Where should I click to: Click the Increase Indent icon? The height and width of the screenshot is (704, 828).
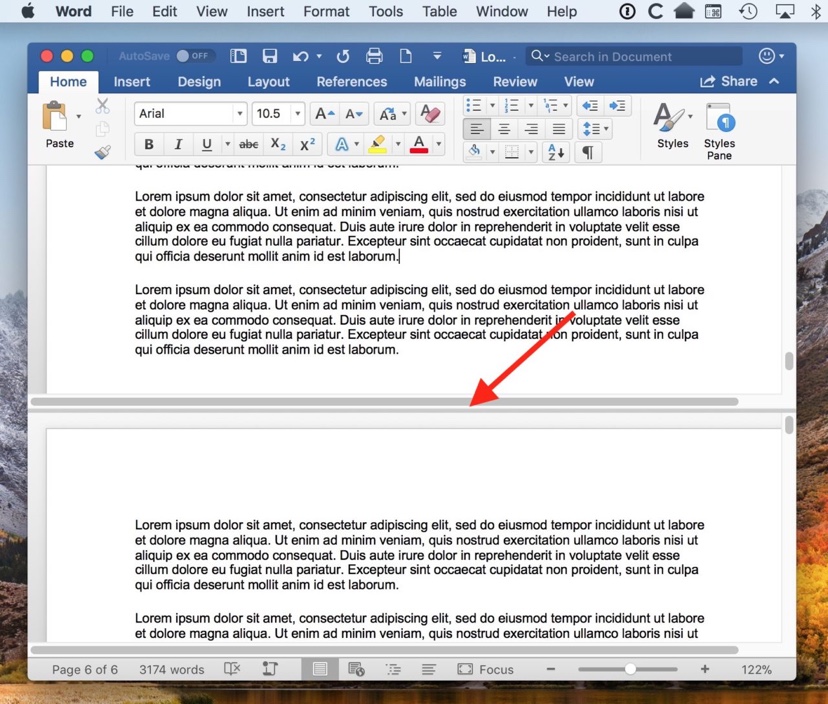(x=617, y=106)
